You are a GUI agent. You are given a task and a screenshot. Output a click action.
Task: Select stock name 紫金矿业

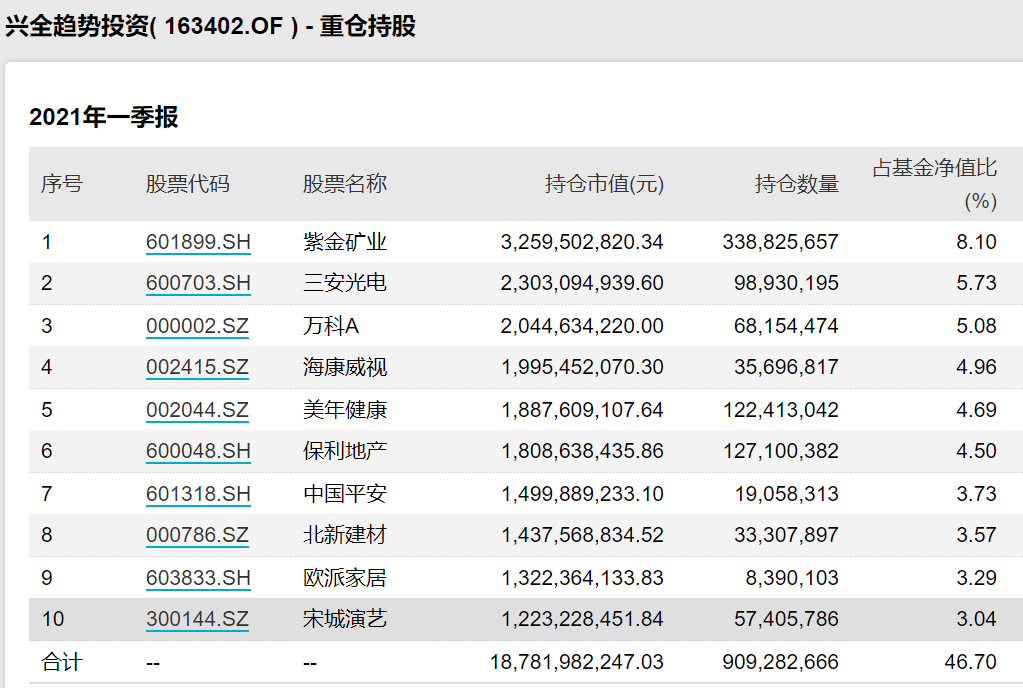pyautogui.click(x=344, y=242)
